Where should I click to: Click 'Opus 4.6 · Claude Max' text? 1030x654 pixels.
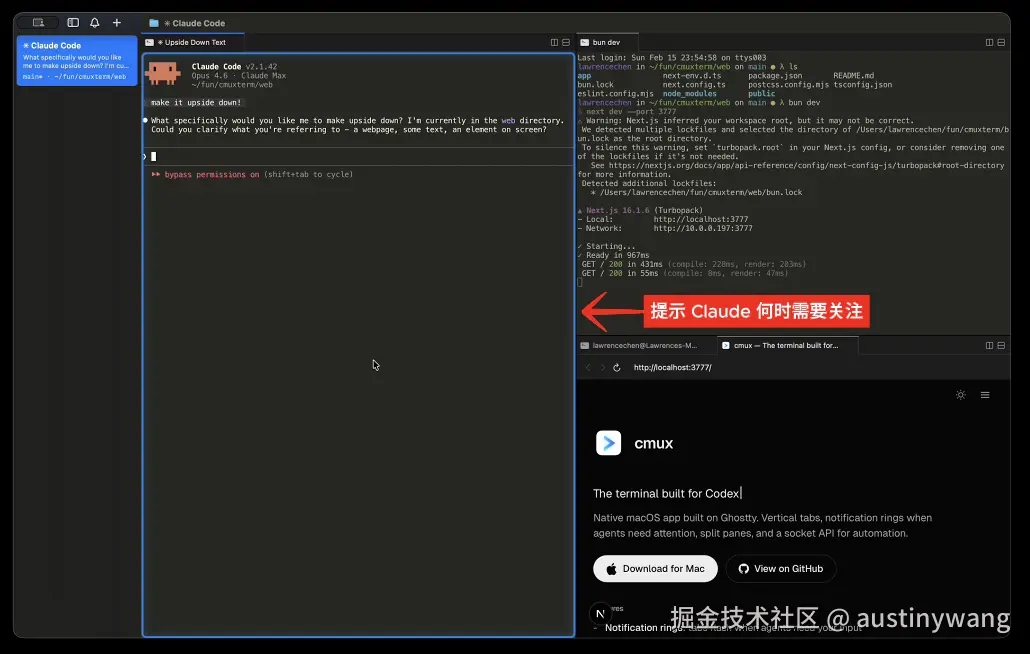(238, 76)
